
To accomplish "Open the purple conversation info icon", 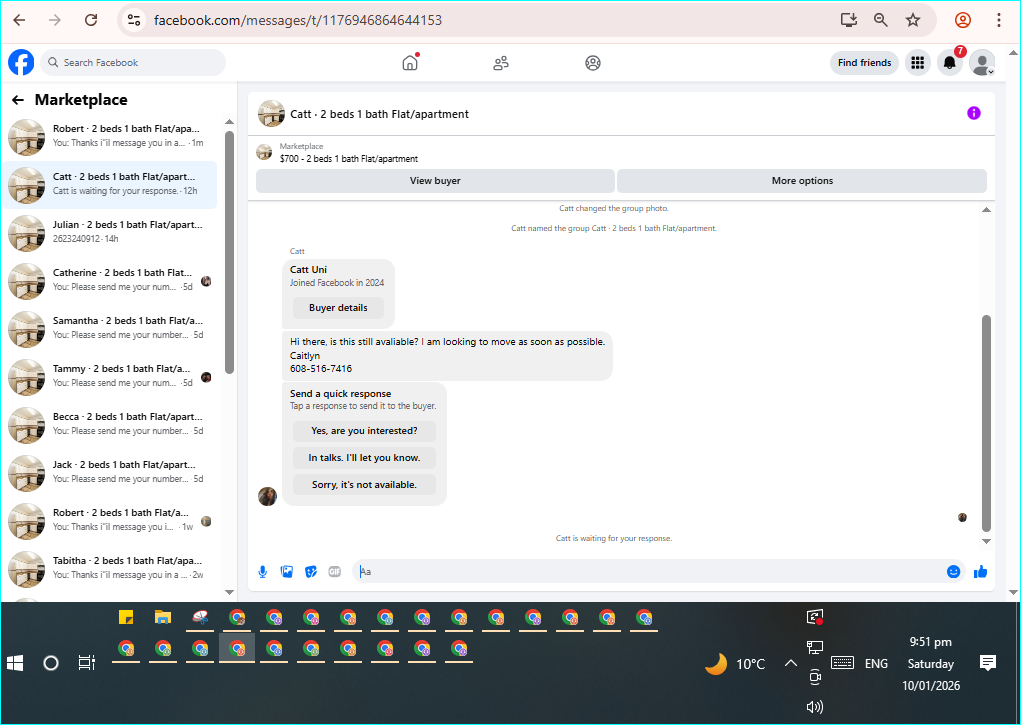I will point(973,113).
